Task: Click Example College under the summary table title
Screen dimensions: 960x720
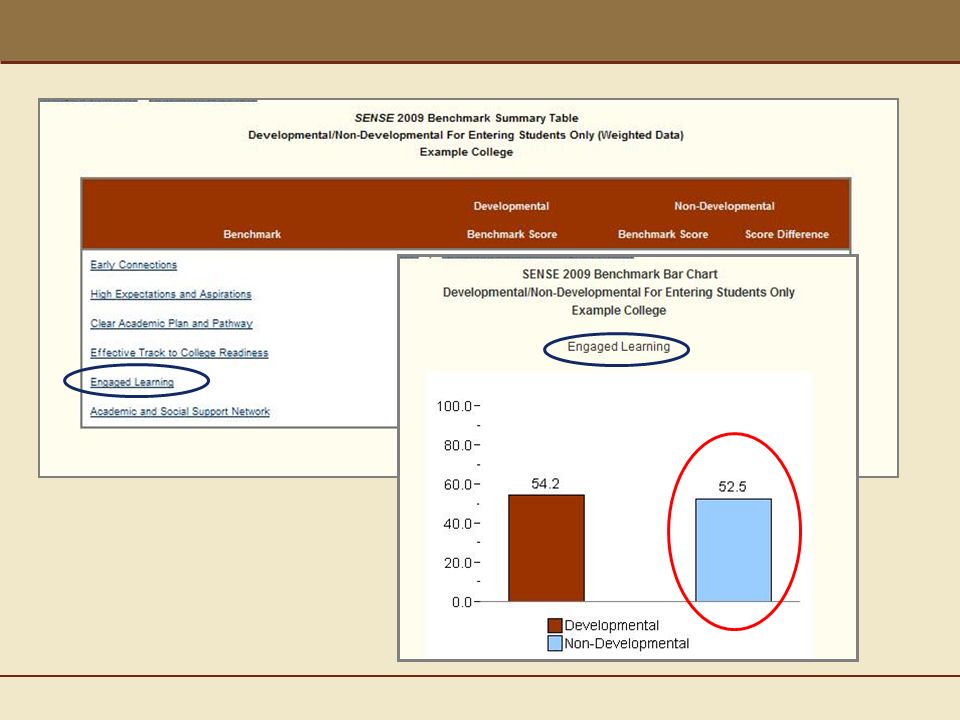Action: point(467,152)
